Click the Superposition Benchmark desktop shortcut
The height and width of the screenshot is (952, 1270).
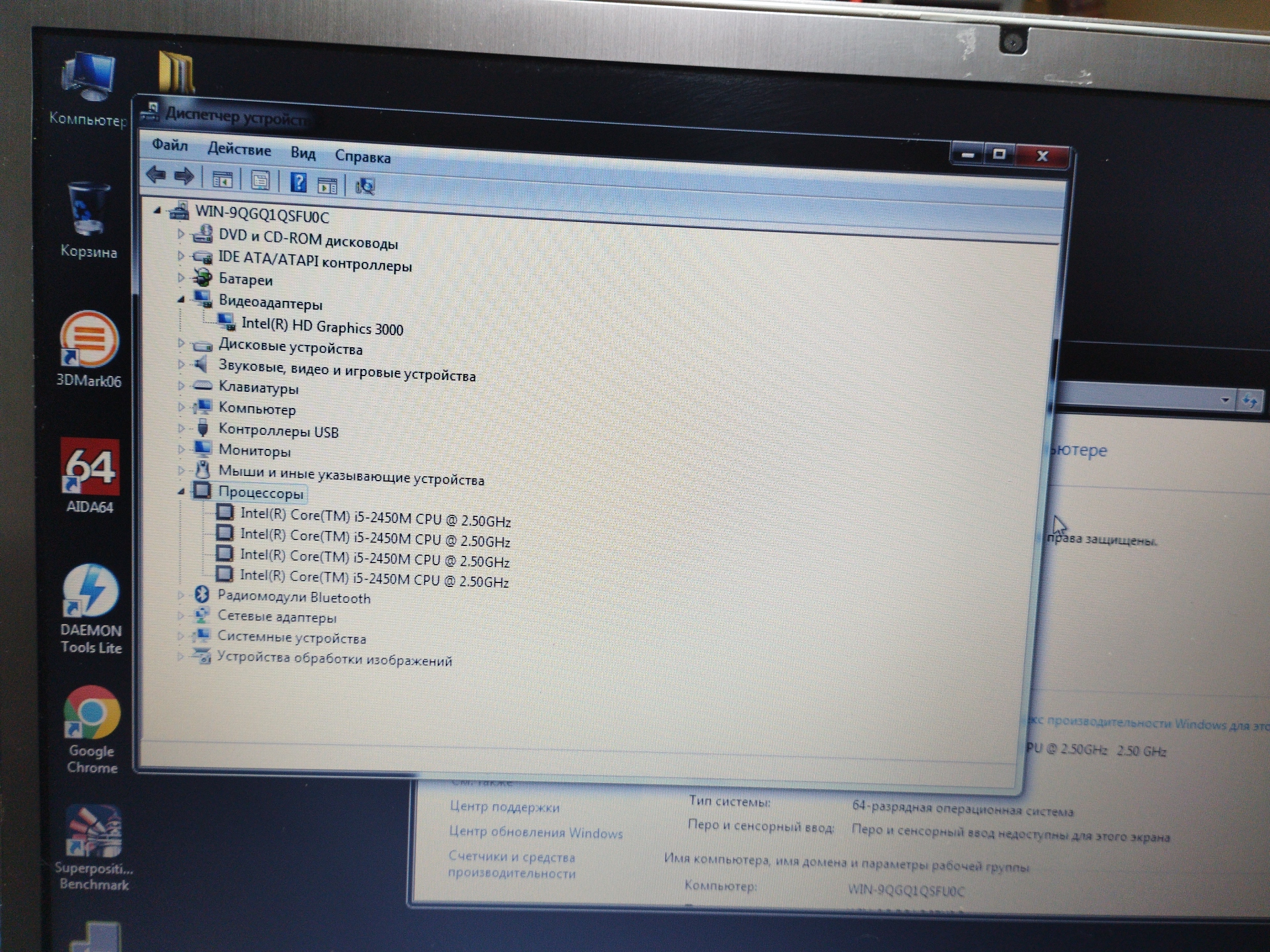(93, 848)
